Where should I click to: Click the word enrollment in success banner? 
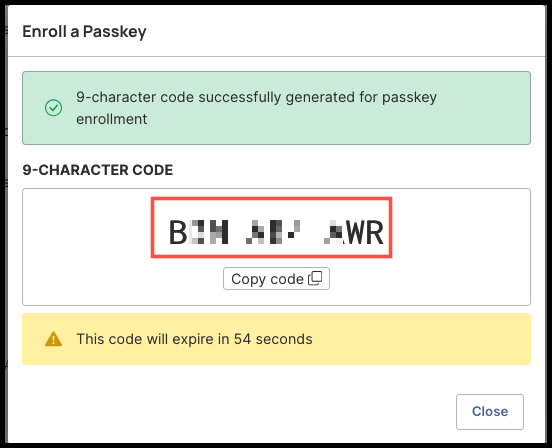click(x=112, y=119)
